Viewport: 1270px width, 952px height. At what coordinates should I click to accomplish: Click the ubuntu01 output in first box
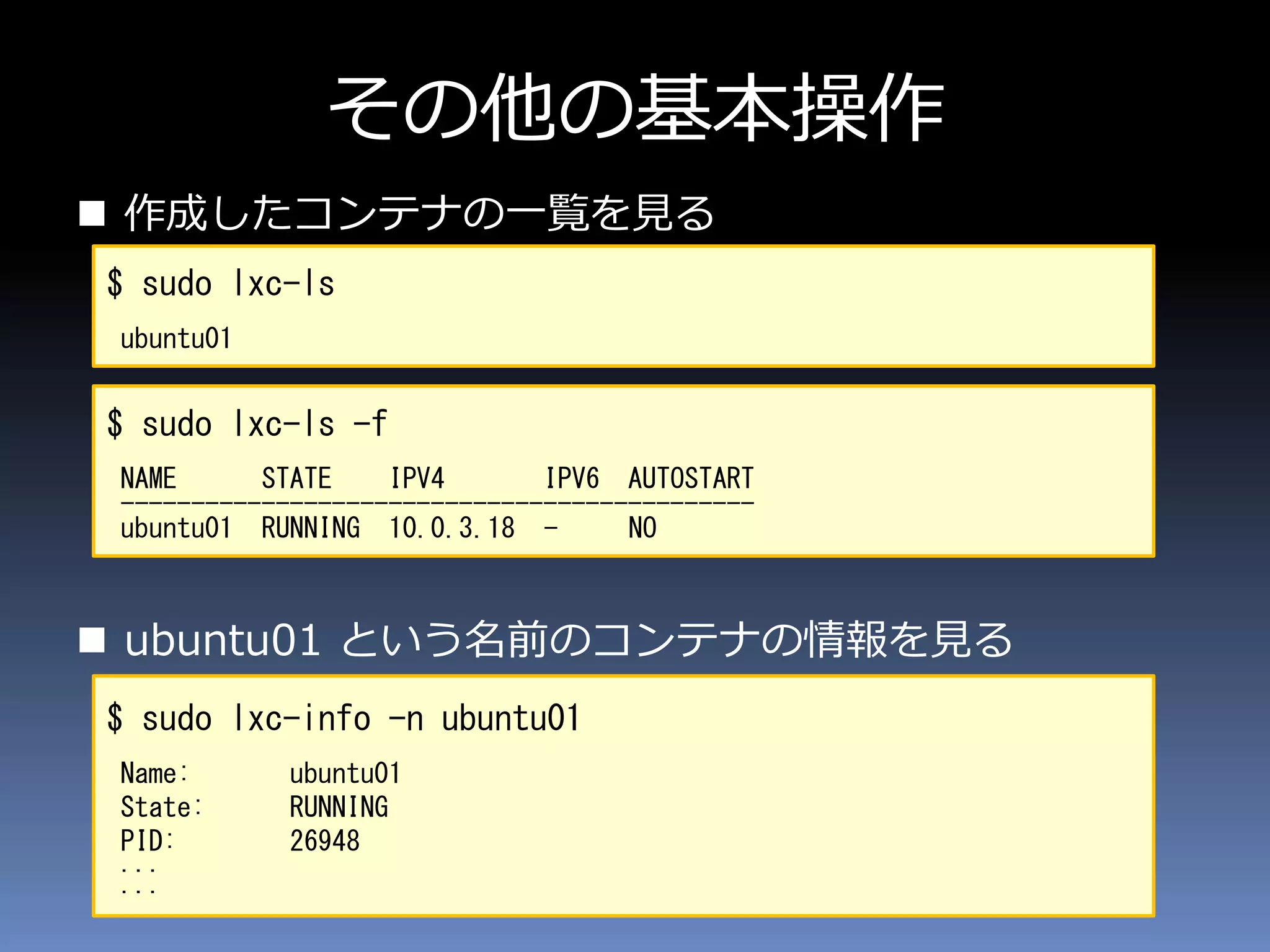pyautogui.click(x=175, y=339)
